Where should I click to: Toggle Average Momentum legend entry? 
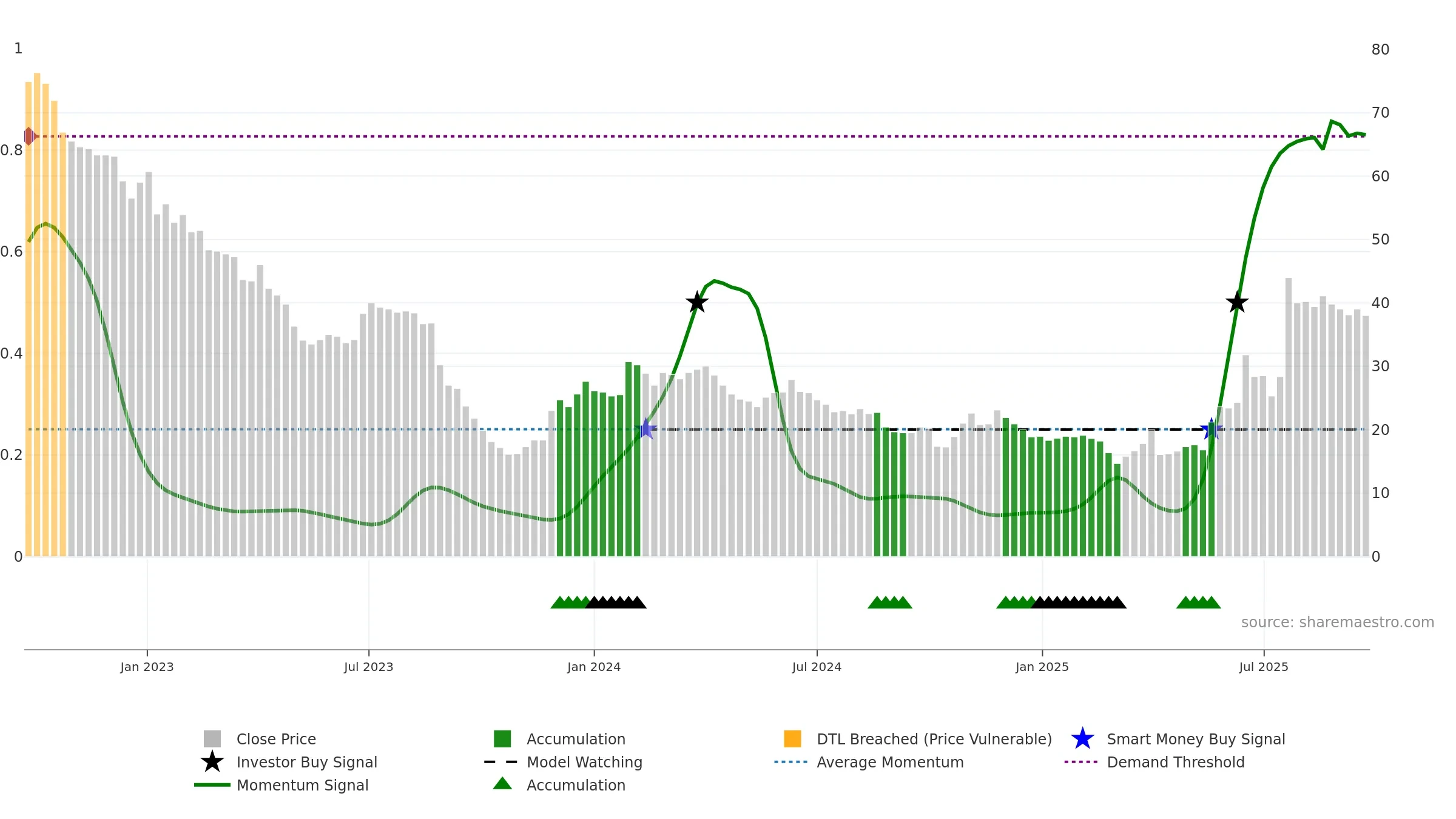(x=869, y=762)
